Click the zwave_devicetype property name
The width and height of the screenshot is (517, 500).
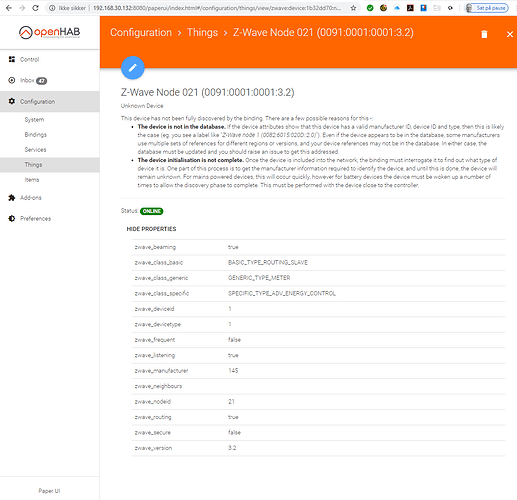click(x=158, y=324)
